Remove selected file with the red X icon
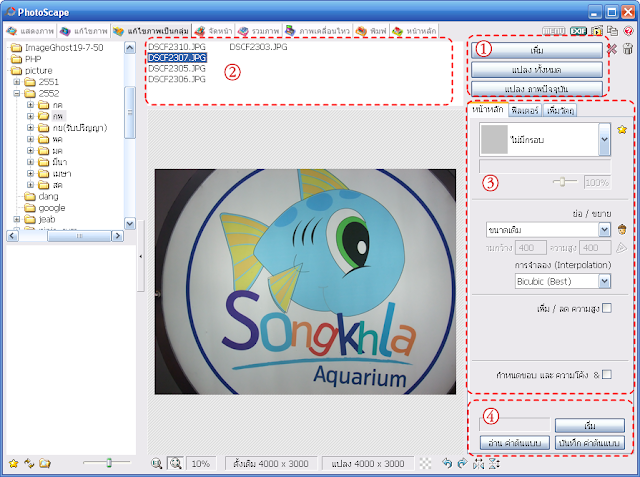Viewport: 640px width, 477px height. (611, 49)
